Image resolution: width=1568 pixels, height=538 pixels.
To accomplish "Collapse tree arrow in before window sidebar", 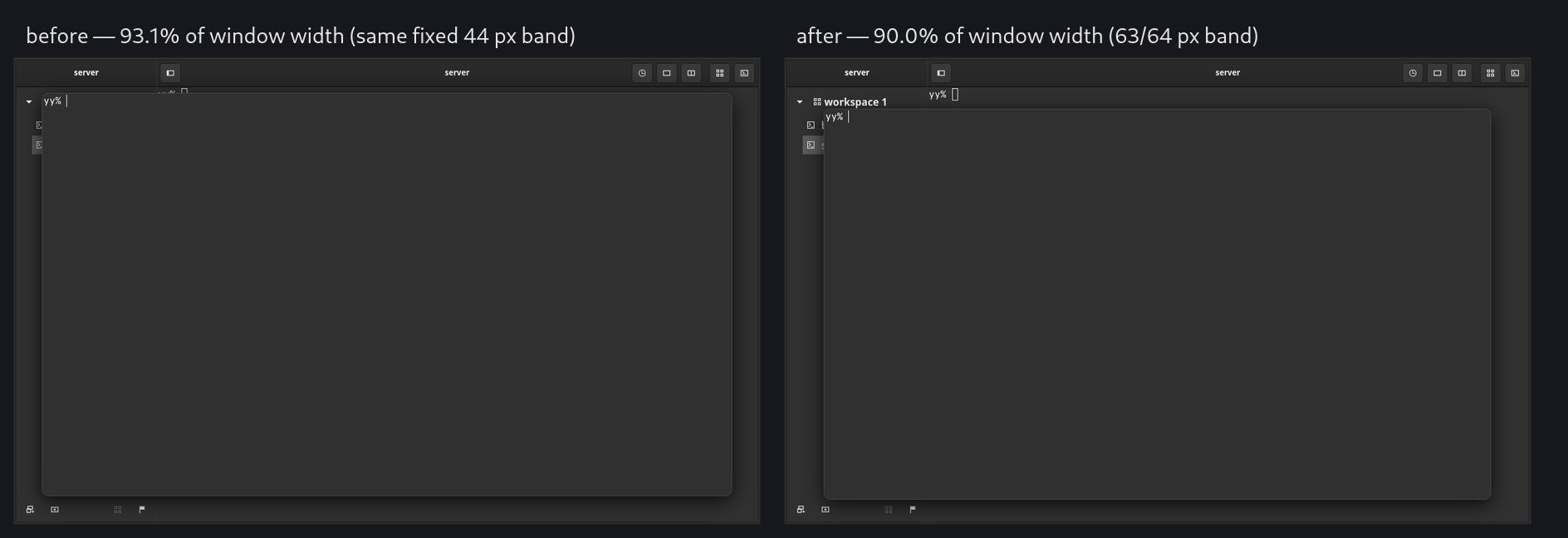I will click(29, 102).
